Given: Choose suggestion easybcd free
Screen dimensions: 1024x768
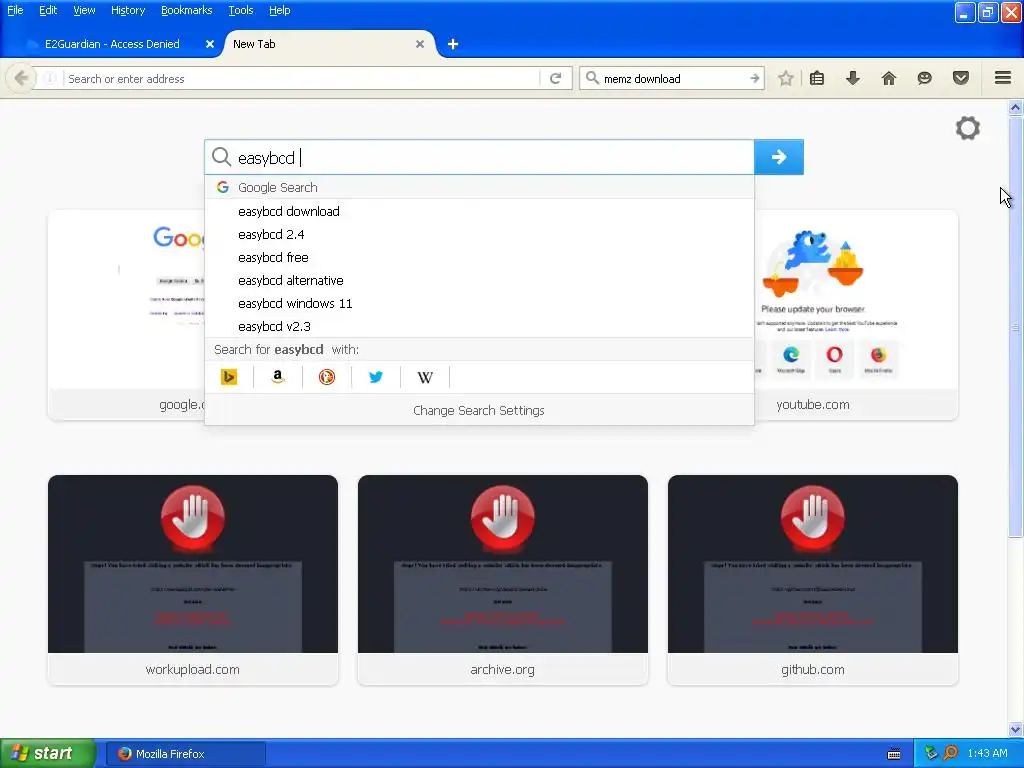Looking at the screenshot, I should (x=479, y=257).
